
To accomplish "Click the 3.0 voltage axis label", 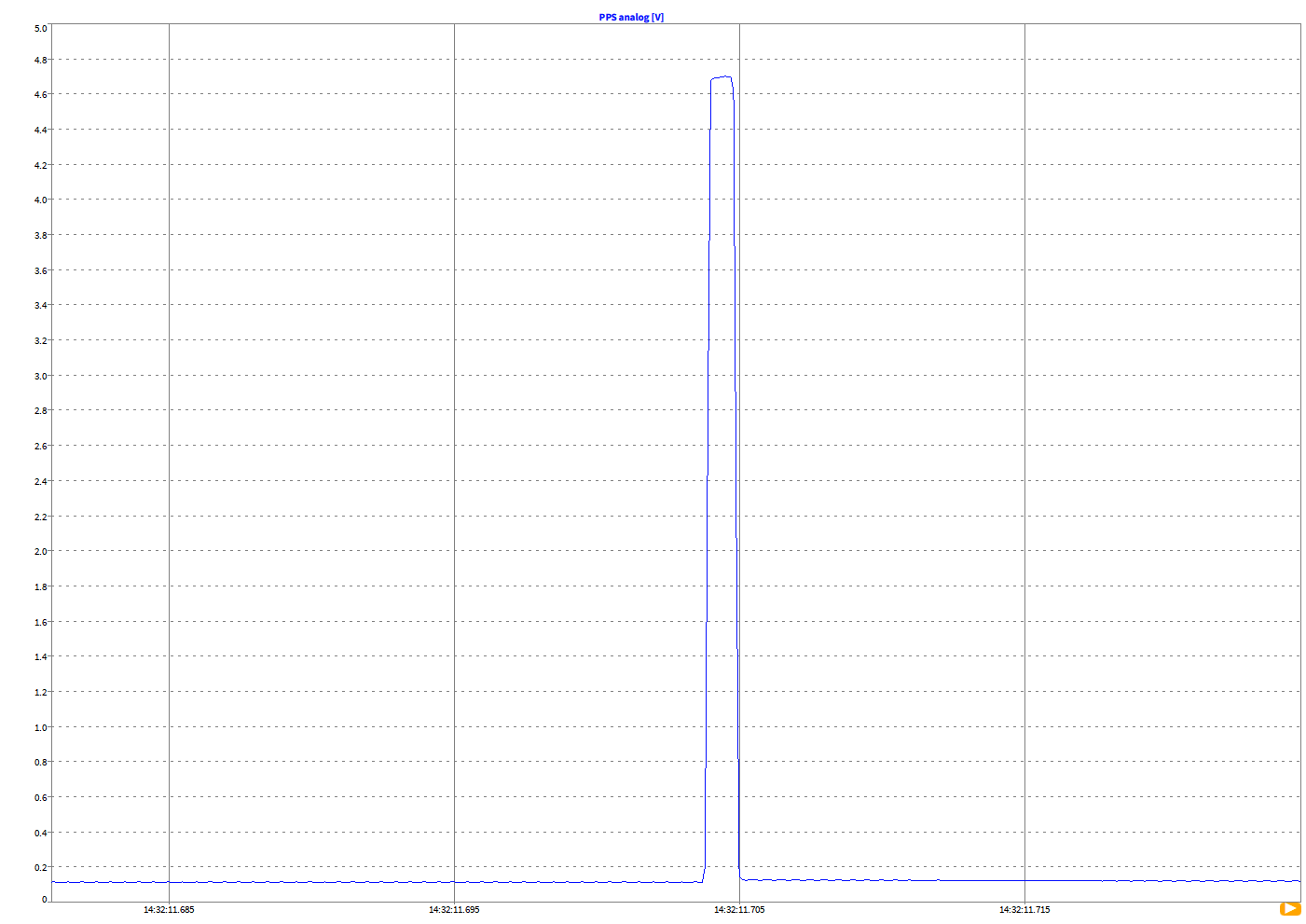I will (40, 376).
